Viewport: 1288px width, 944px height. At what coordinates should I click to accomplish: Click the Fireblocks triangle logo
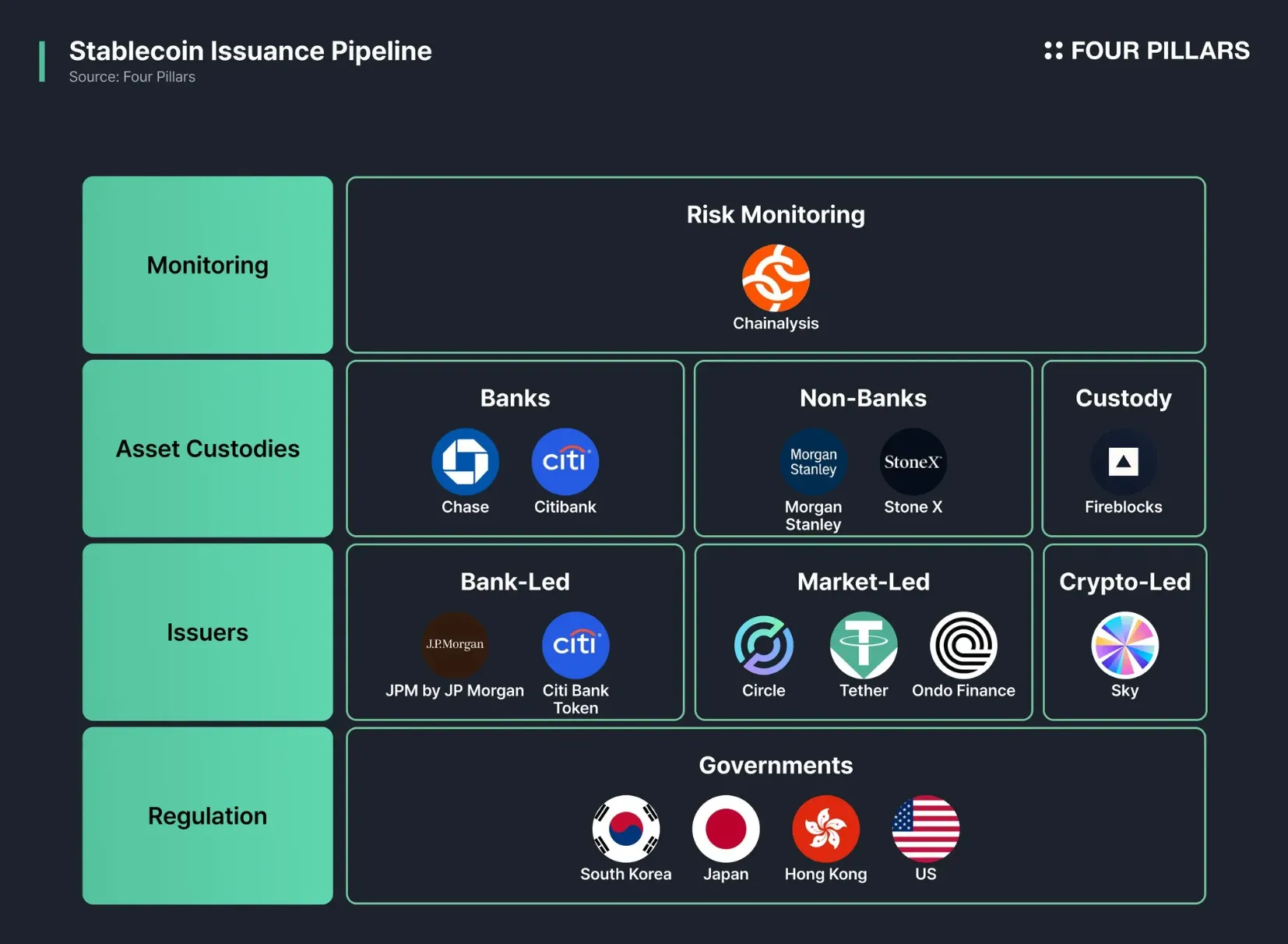(1123, 462)
